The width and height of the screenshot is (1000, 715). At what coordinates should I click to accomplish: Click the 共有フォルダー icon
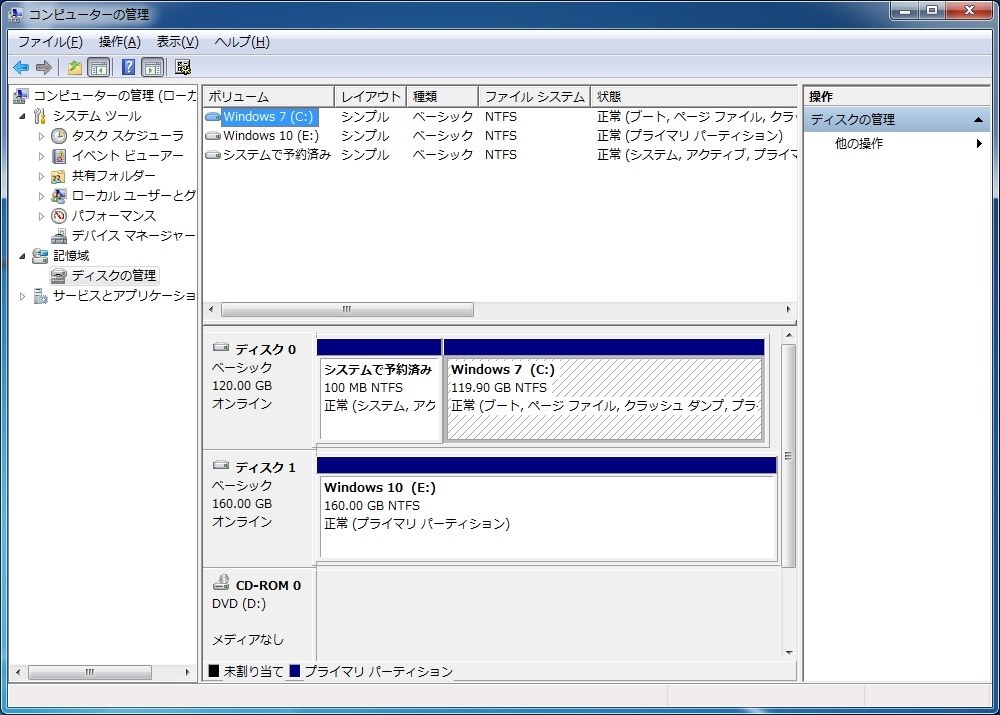[59, 176]
